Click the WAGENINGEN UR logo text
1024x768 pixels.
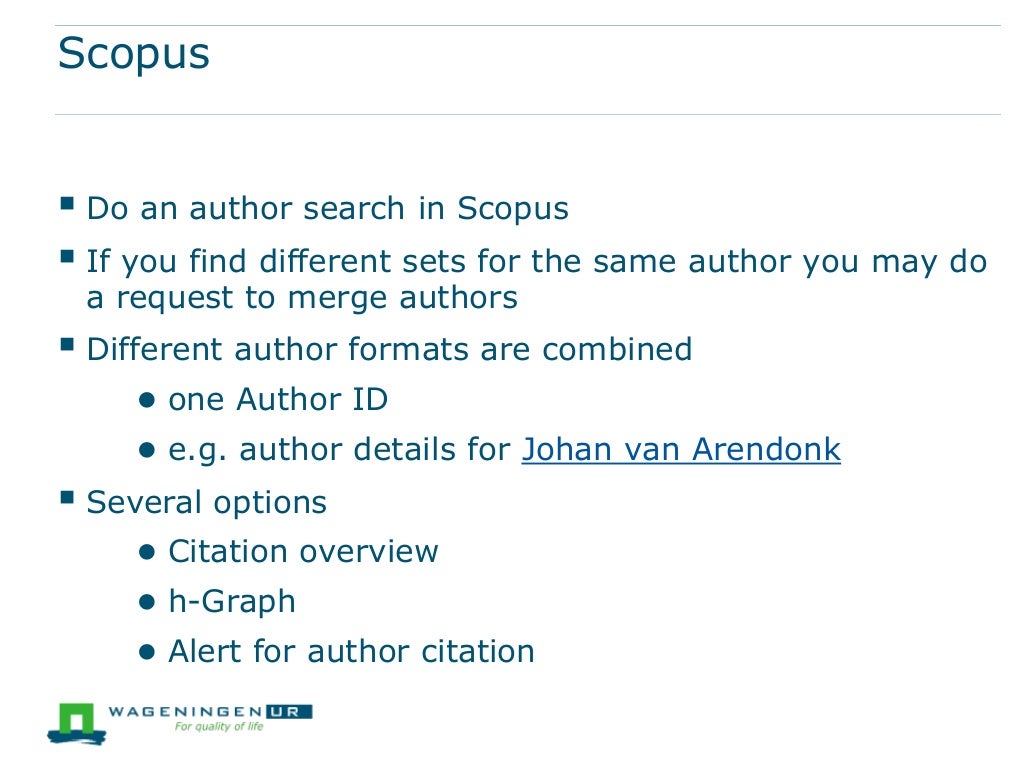coord(210,711)
